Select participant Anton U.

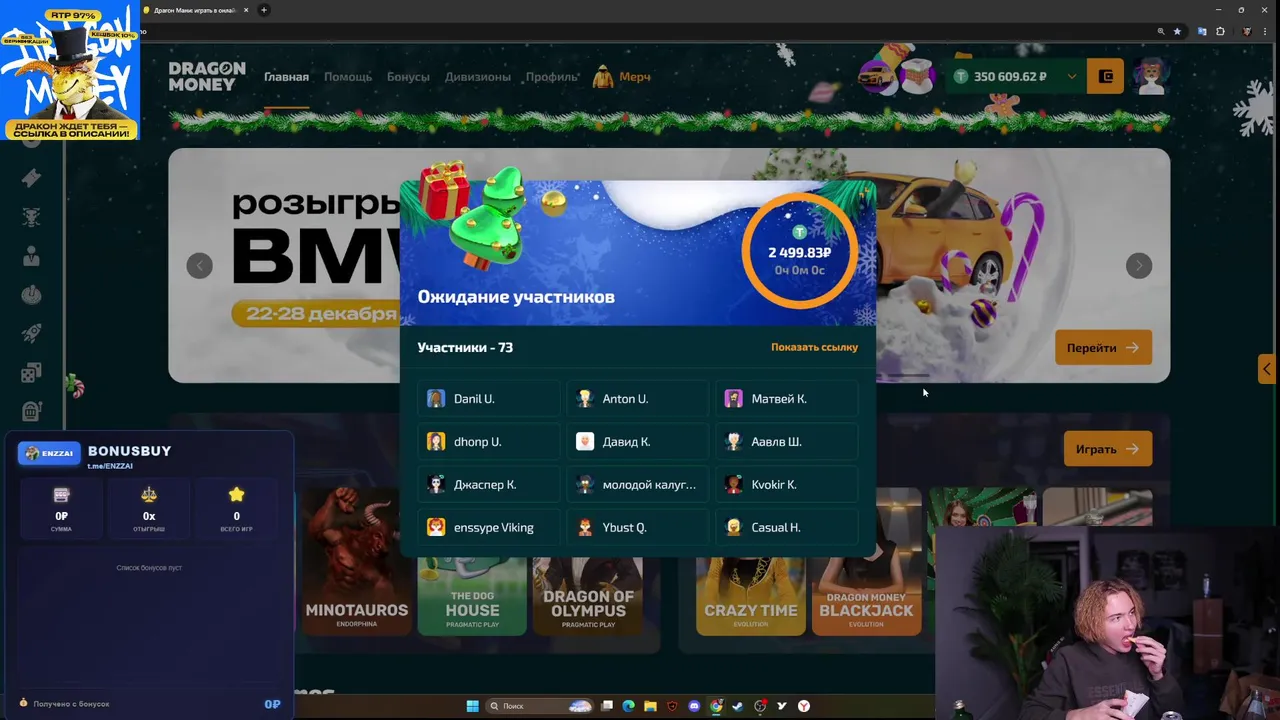pos(638,398)
